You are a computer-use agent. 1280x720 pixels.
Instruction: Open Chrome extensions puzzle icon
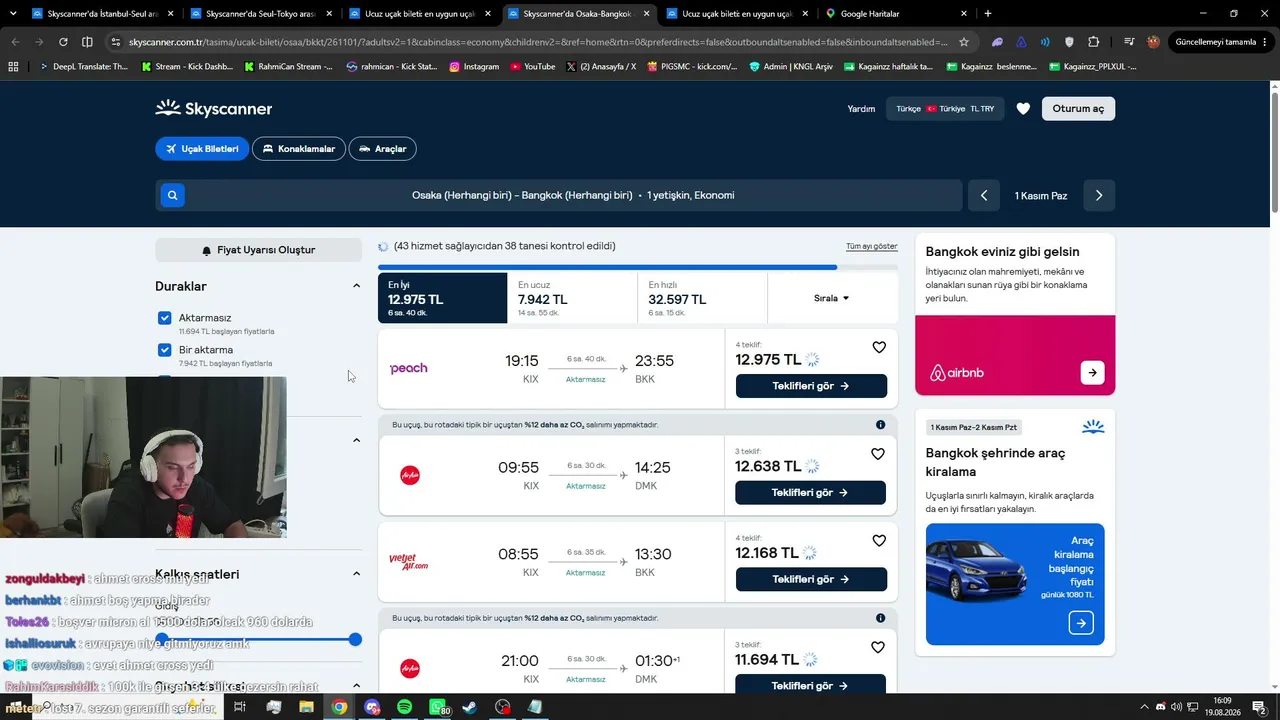[x=1093, y=42]
